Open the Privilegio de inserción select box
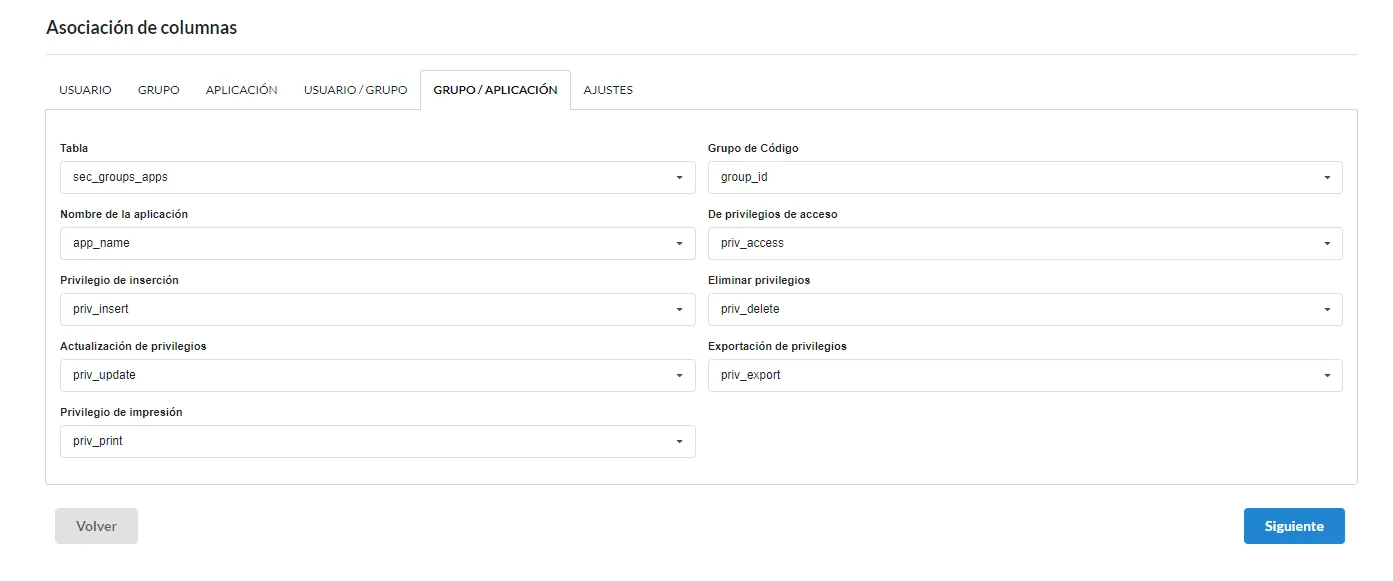The height and width of the screenshot is (581, 1393). (378, 309)
